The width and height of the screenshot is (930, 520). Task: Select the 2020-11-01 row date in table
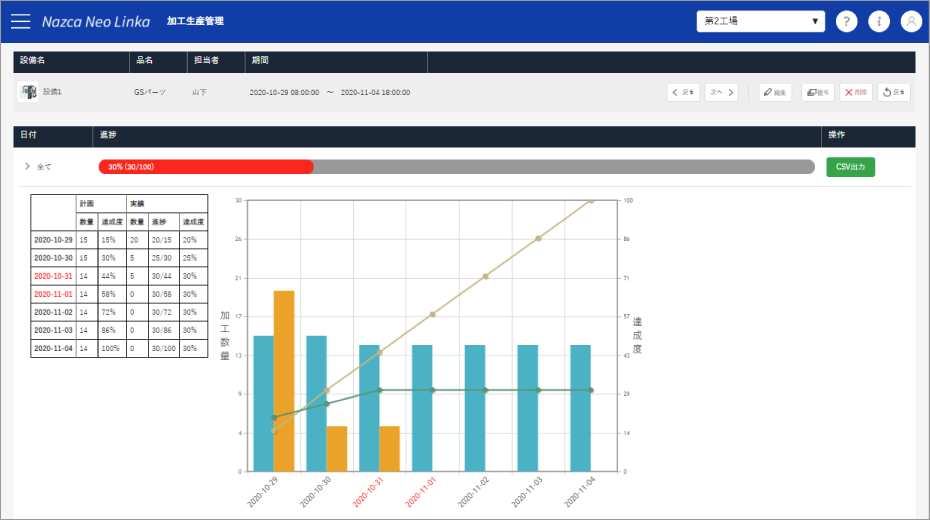click(54, 294)
